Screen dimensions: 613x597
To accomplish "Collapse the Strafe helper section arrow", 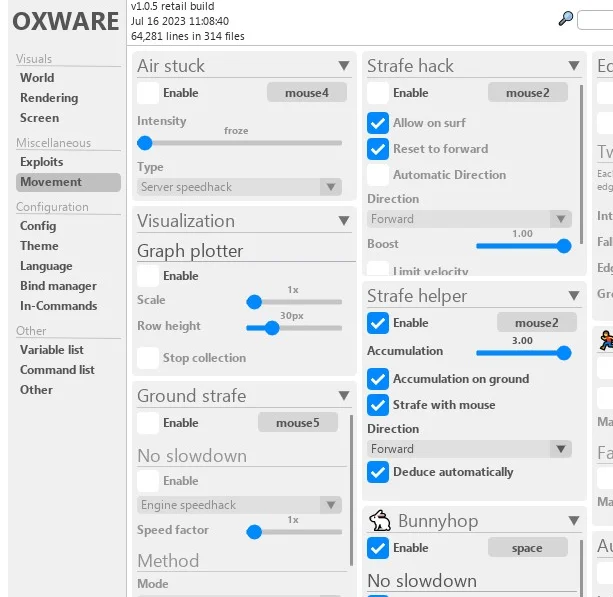I will coord(573,297).
